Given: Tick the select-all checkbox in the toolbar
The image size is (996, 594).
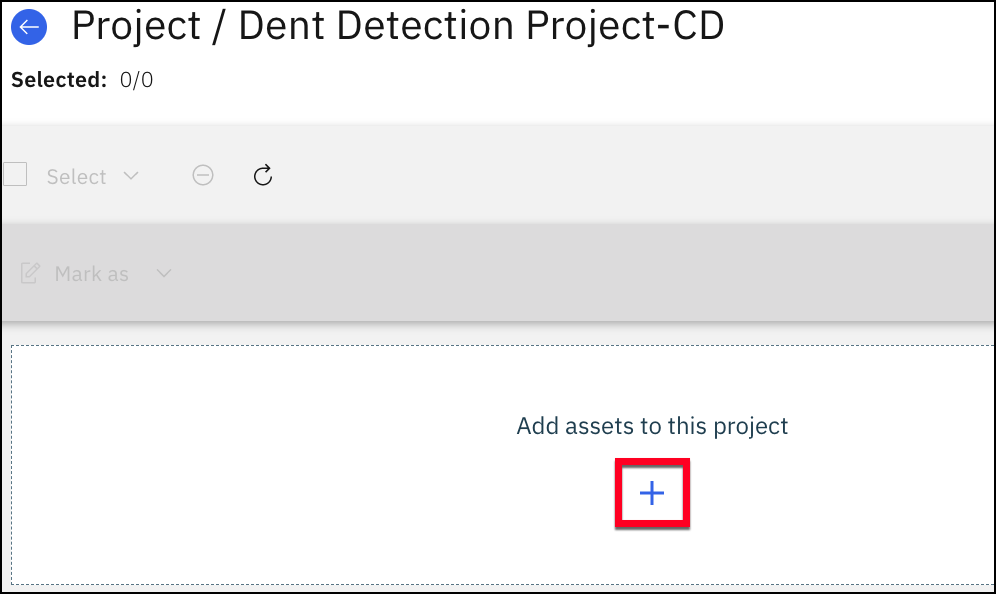Looking at the screenshot, I should click(15, 174).
